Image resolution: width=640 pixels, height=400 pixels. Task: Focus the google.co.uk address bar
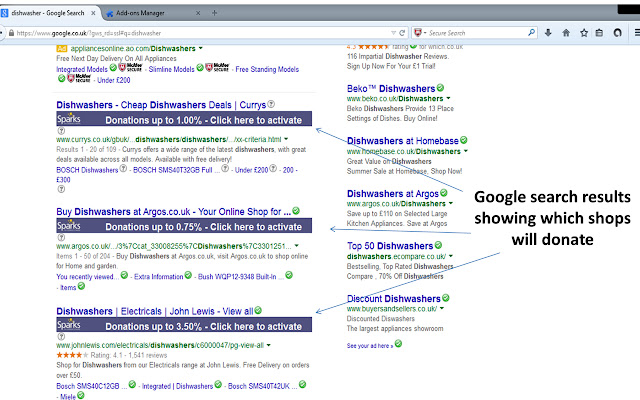tap(202, 33)
